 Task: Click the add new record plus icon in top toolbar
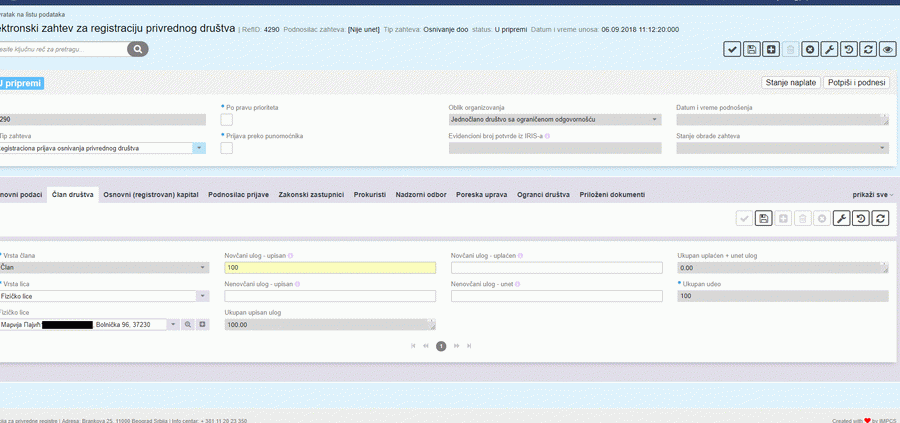[771, 49]
